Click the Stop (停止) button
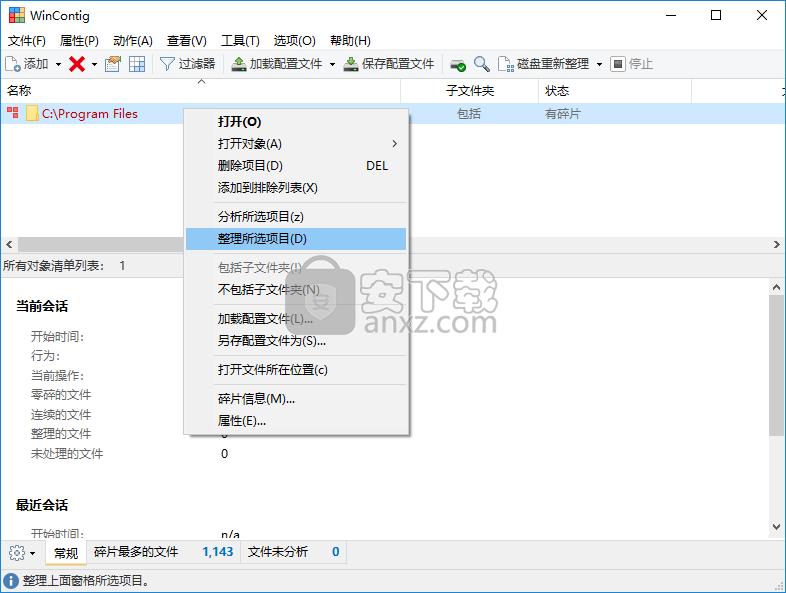Image resolution: width=786 pixels, height=593 pixels. click(x=632, y=64)
